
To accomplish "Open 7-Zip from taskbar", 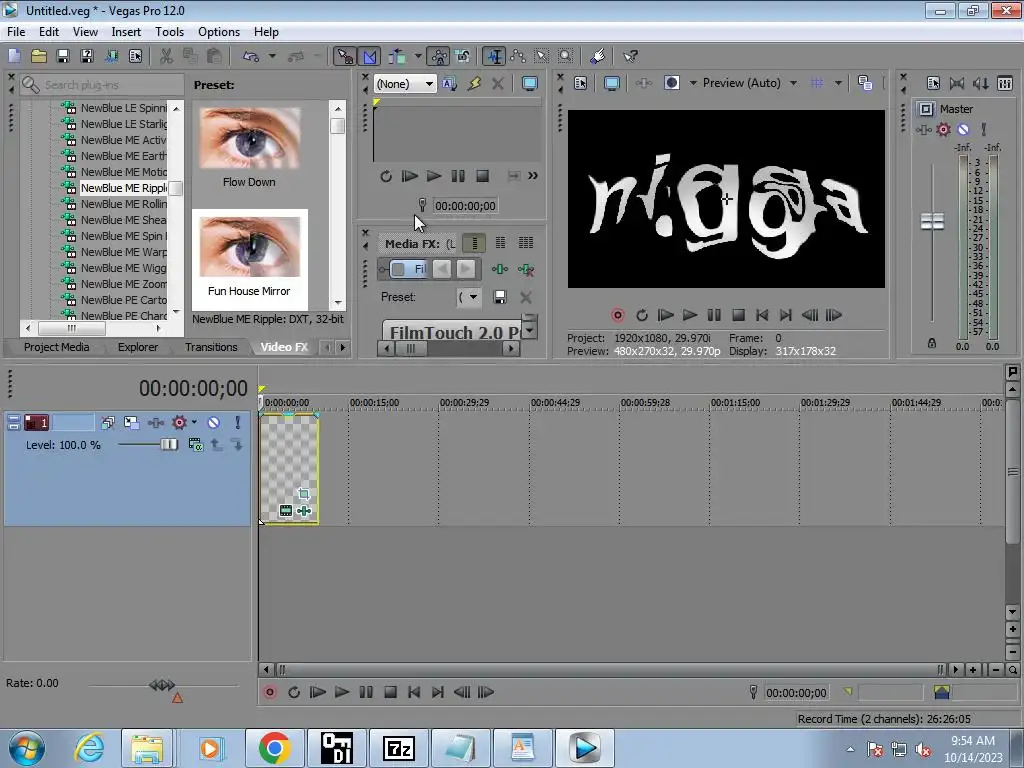I will (399, 747).
